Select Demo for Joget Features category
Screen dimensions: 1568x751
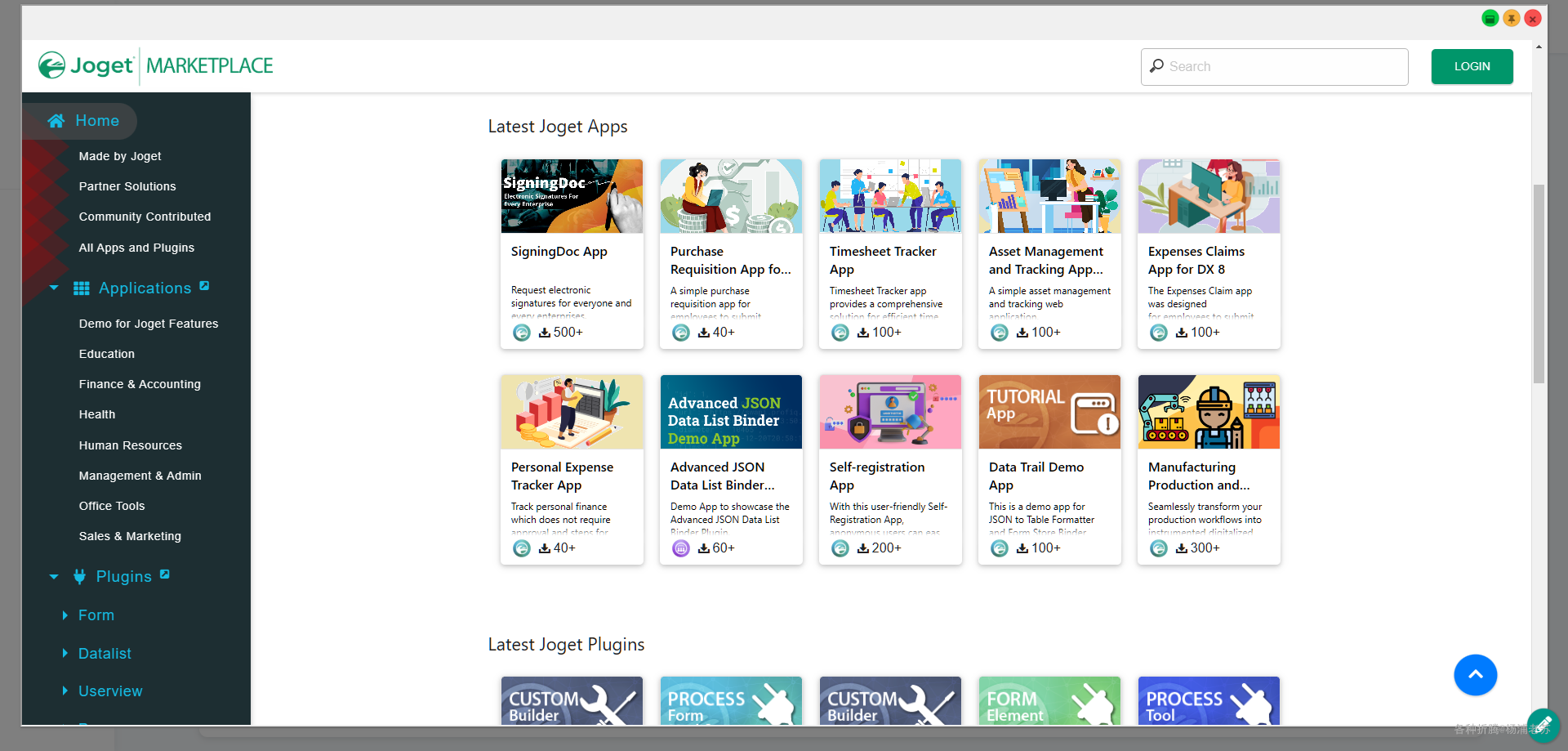point(149,324)
